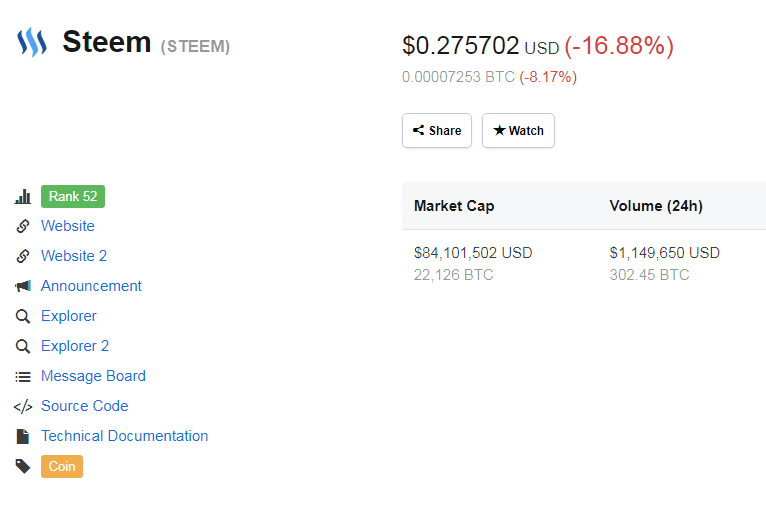
Task: Open the Source Code link
Action: click(x=84, y=406)
